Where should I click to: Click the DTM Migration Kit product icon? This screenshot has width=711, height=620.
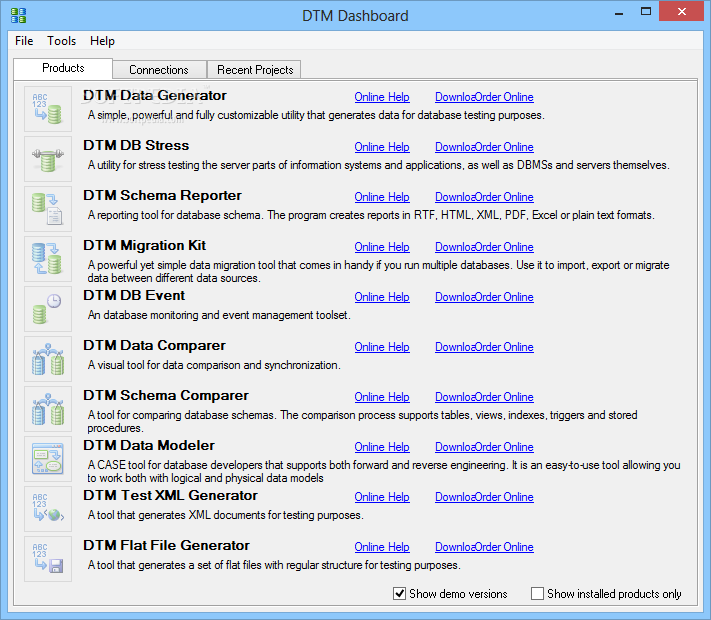pyautogui.click(x=48, y=259)
